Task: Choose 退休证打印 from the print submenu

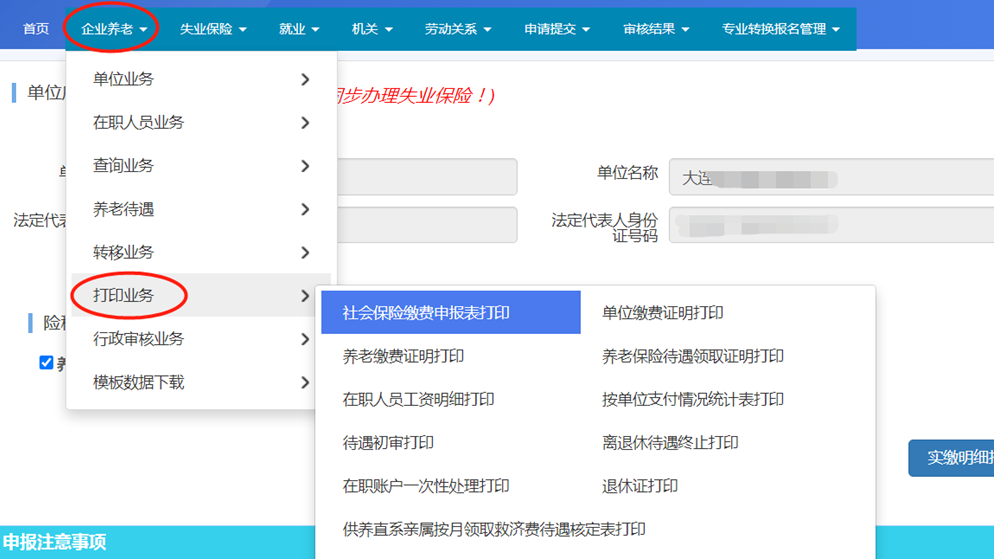Action: [640, 486]
